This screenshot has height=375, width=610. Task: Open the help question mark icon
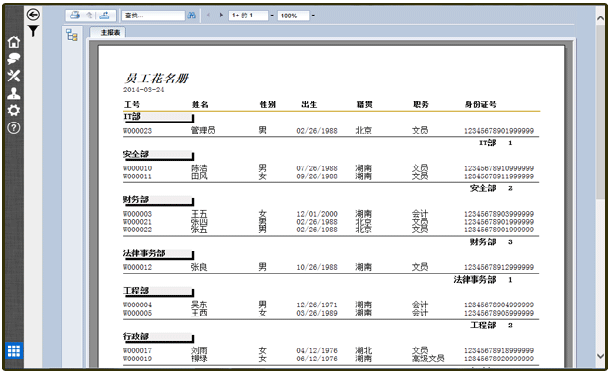pos(14,128)
